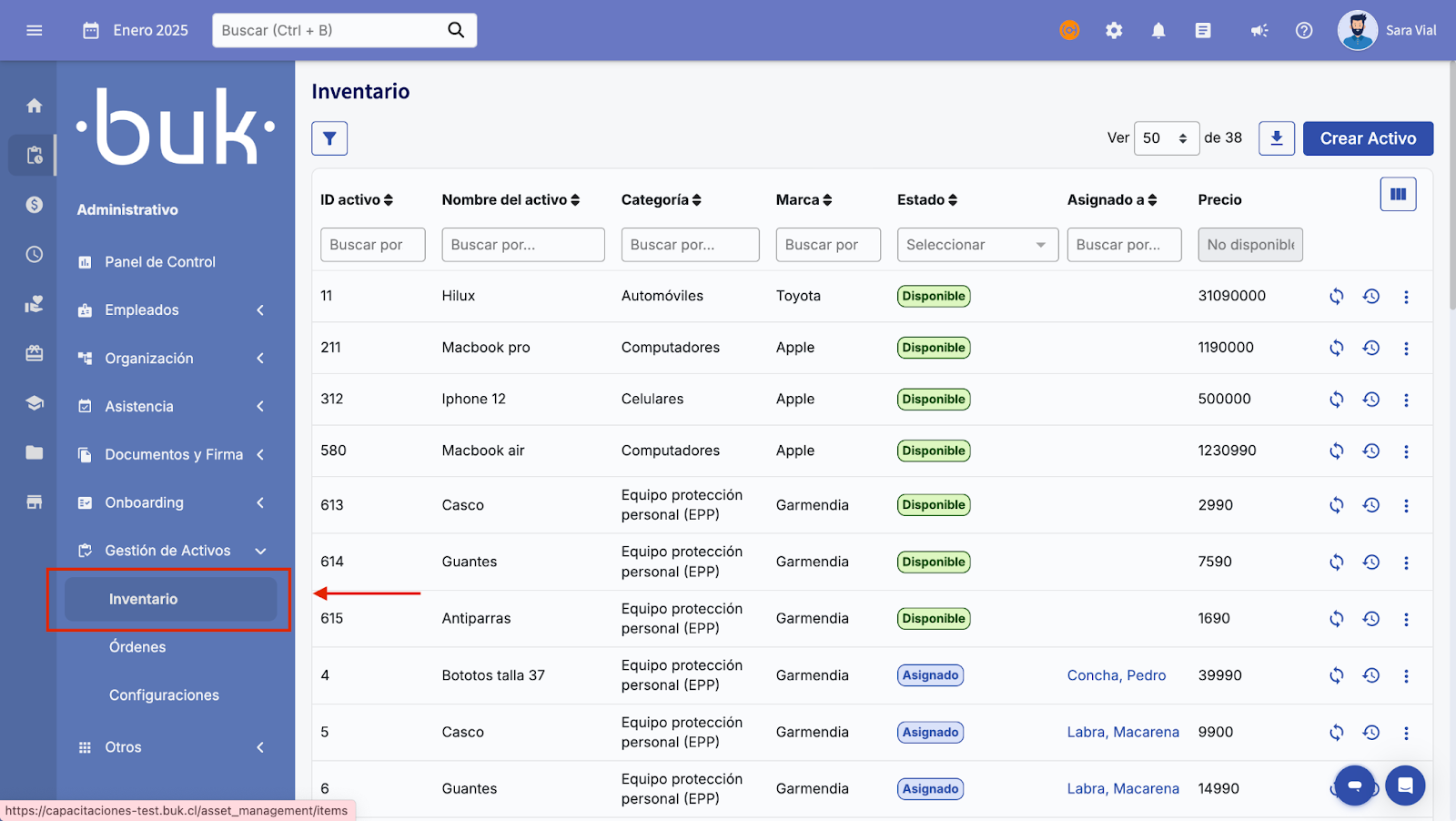Open notifications bell icon
This screenshot has width=1456, height=821.
coord(1158,30)
